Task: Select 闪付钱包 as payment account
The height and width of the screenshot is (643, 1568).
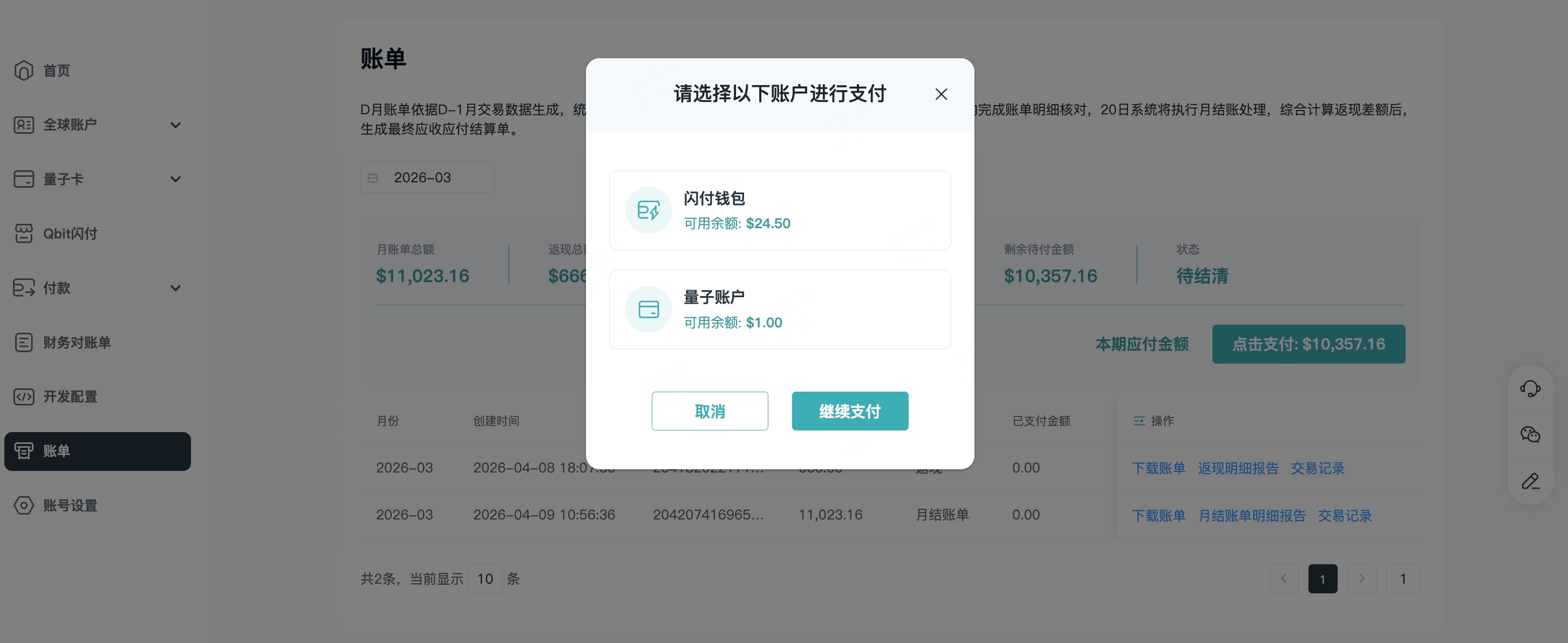Action: pyautogui.click(x=780, y=210)
